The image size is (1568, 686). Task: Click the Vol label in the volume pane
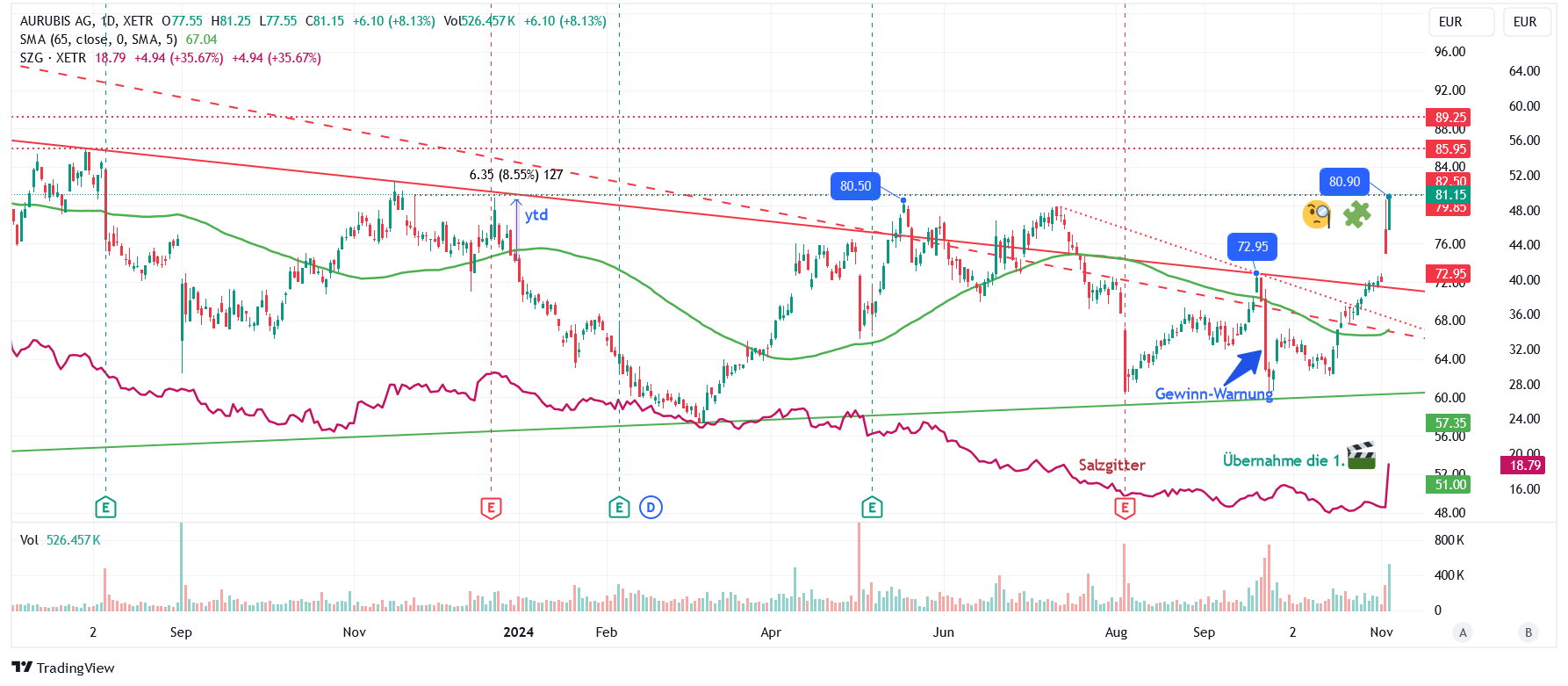[x=29, y=539]
